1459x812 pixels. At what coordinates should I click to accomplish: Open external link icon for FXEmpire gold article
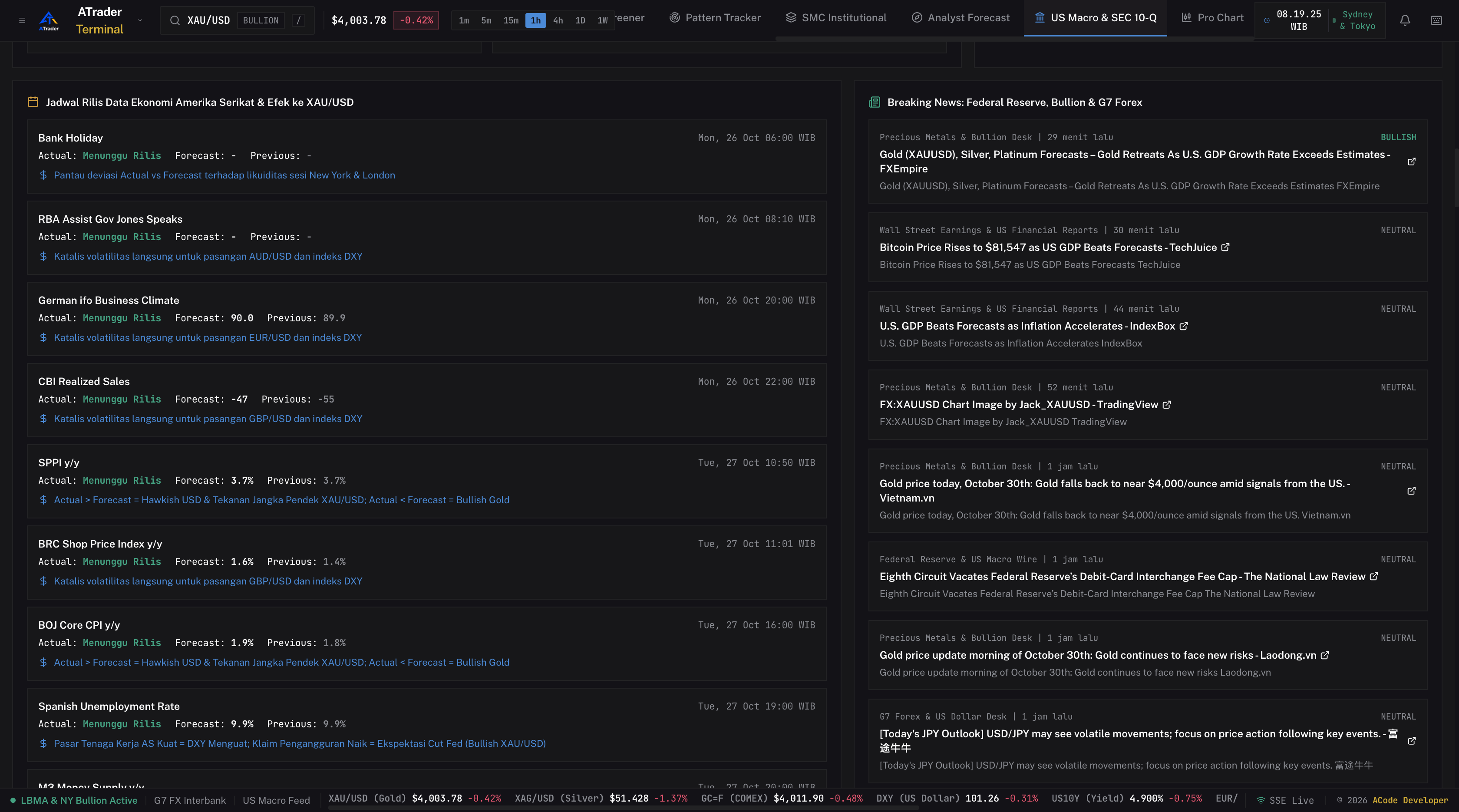tap(1411, 162)
